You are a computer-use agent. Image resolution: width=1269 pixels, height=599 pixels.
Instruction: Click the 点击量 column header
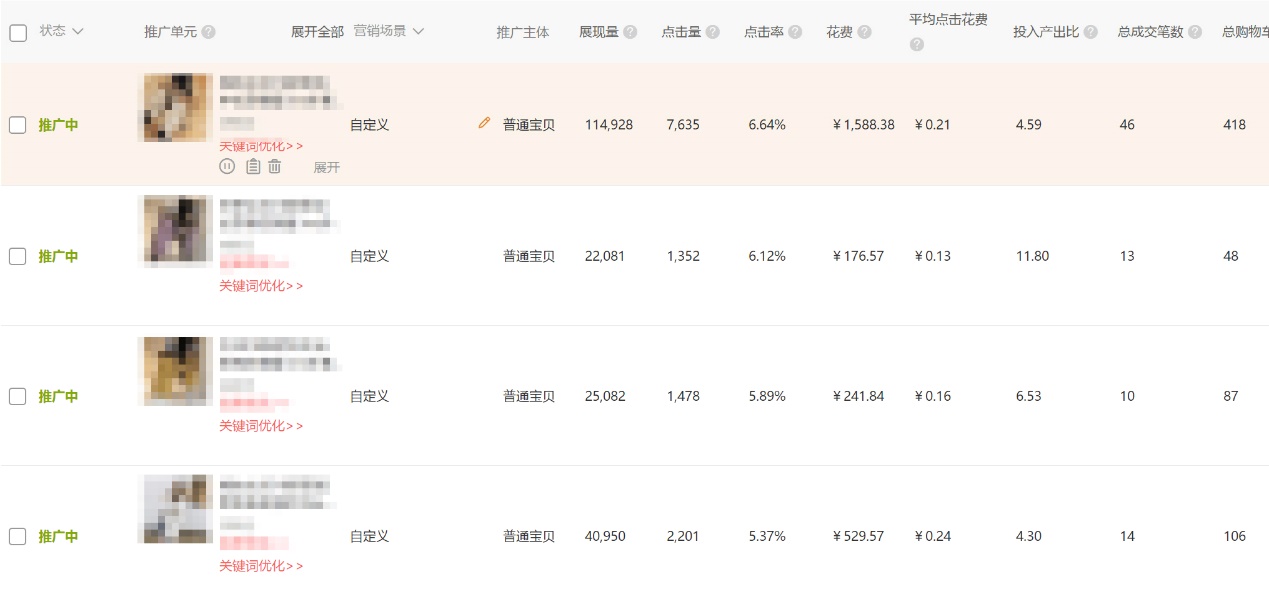[681, 32]
